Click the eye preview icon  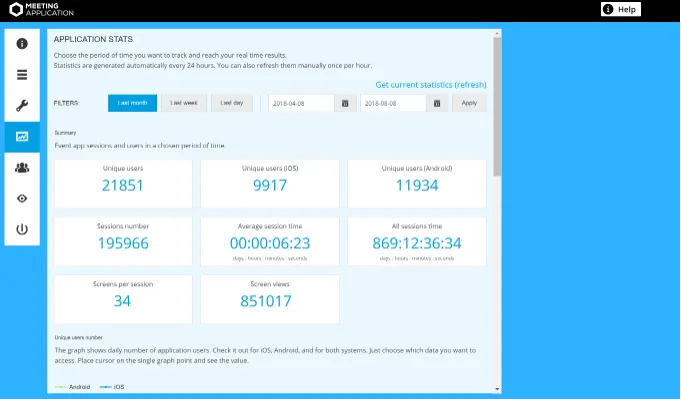point(22,198)
